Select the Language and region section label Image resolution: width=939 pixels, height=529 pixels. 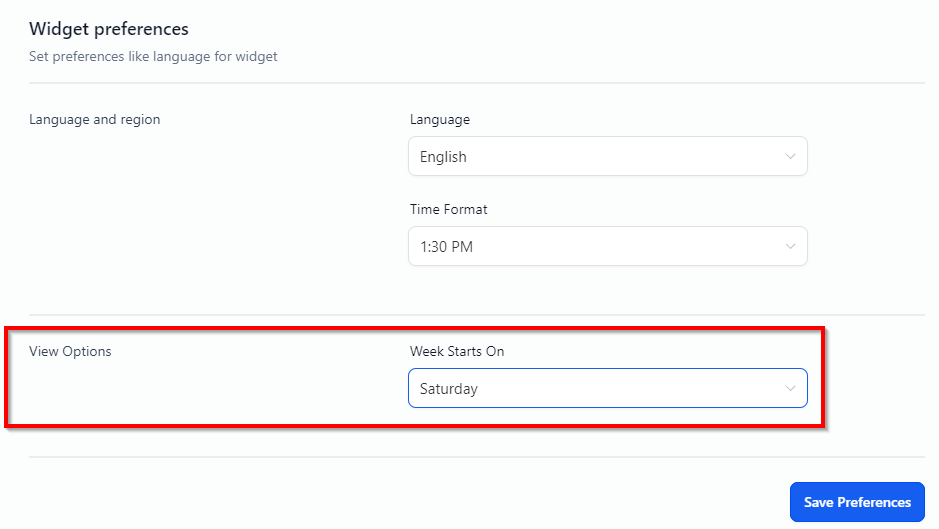(x=95, y=120)
